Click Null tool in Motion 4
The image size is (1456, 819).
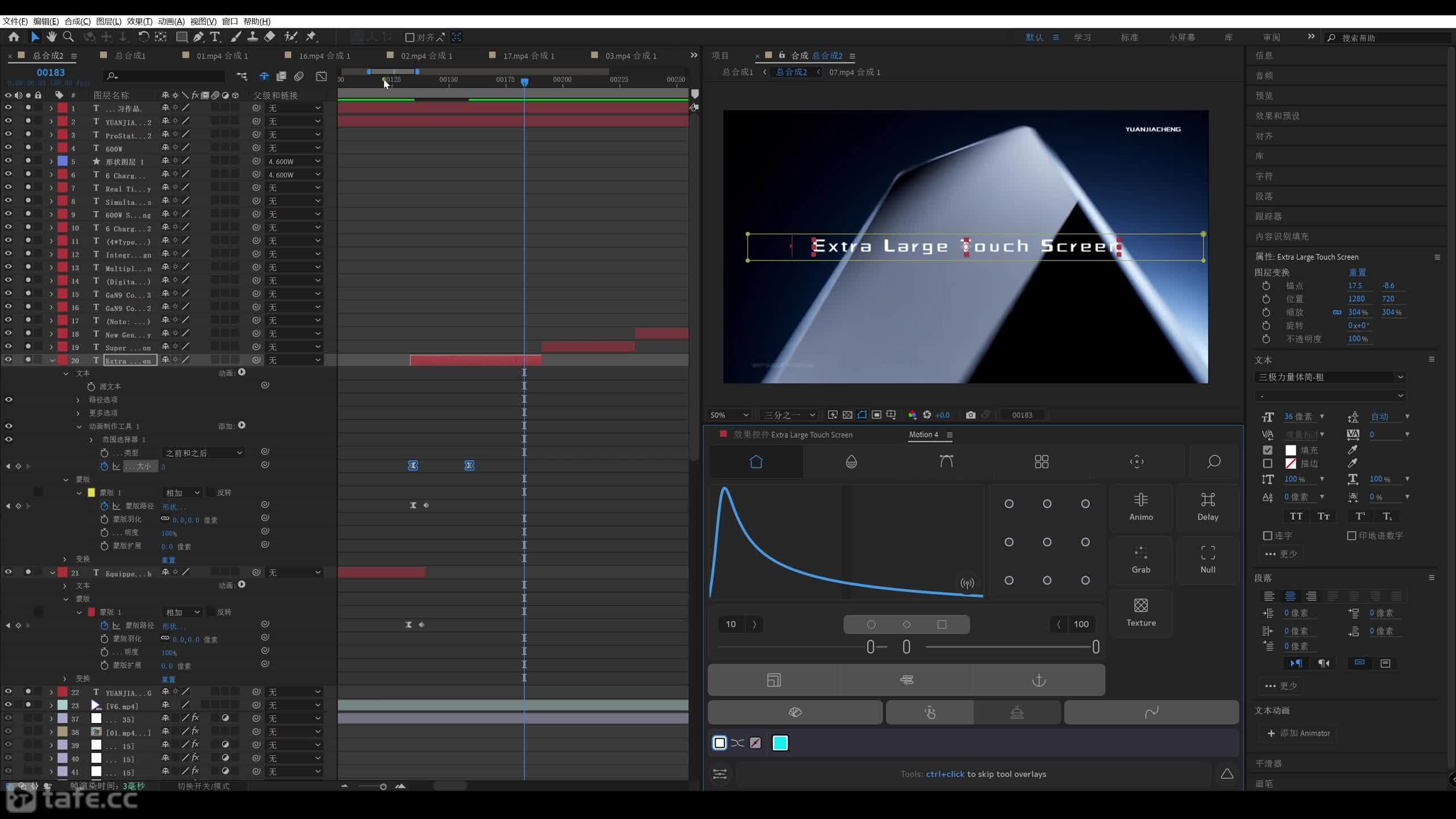(1207, 560)
